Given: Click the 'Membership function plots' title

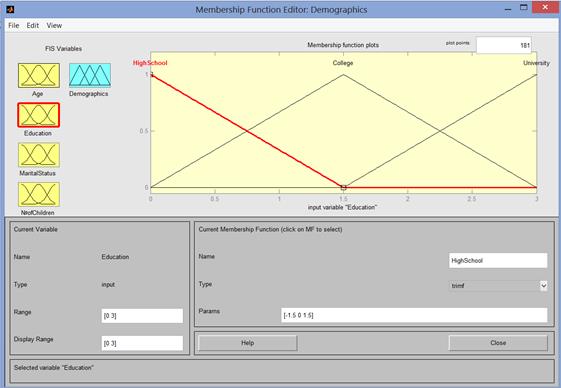Looking at the screenshot, I should pyautogui.click(x=343, y=45).
